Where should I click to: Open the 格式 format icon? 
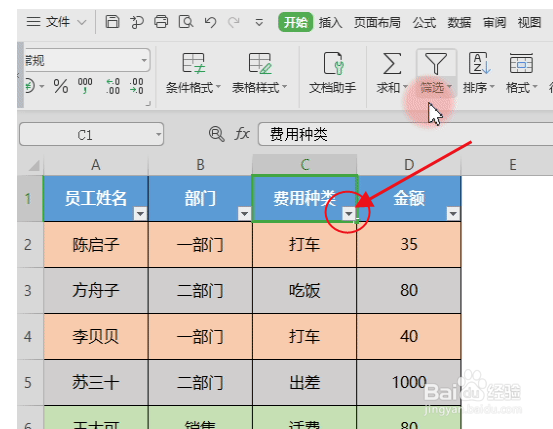click(521, 64)
